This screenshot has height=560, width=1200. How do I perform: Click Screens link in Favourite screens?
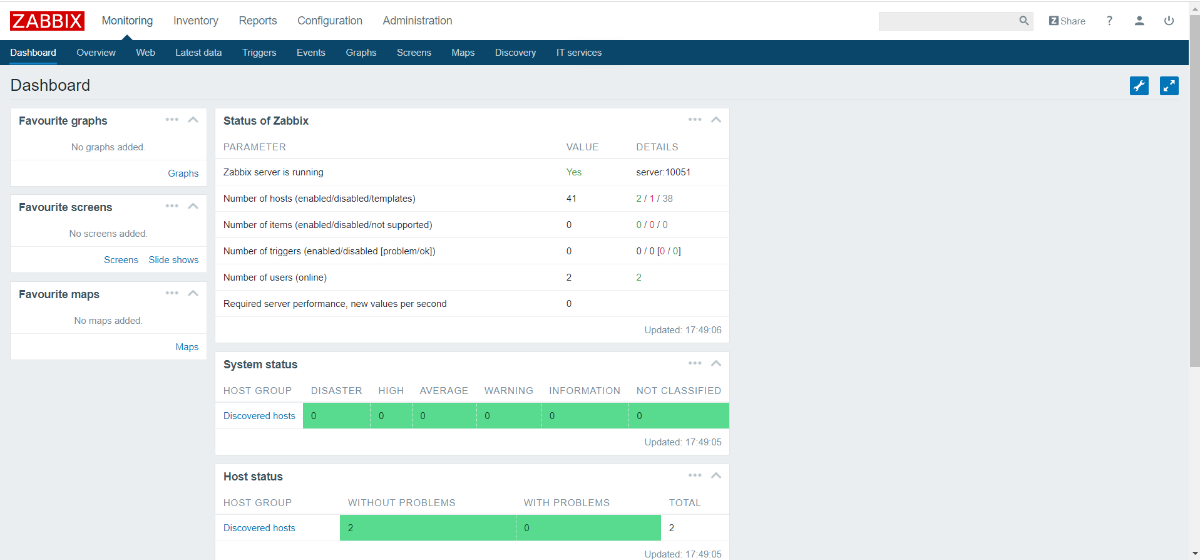[121, 260]
